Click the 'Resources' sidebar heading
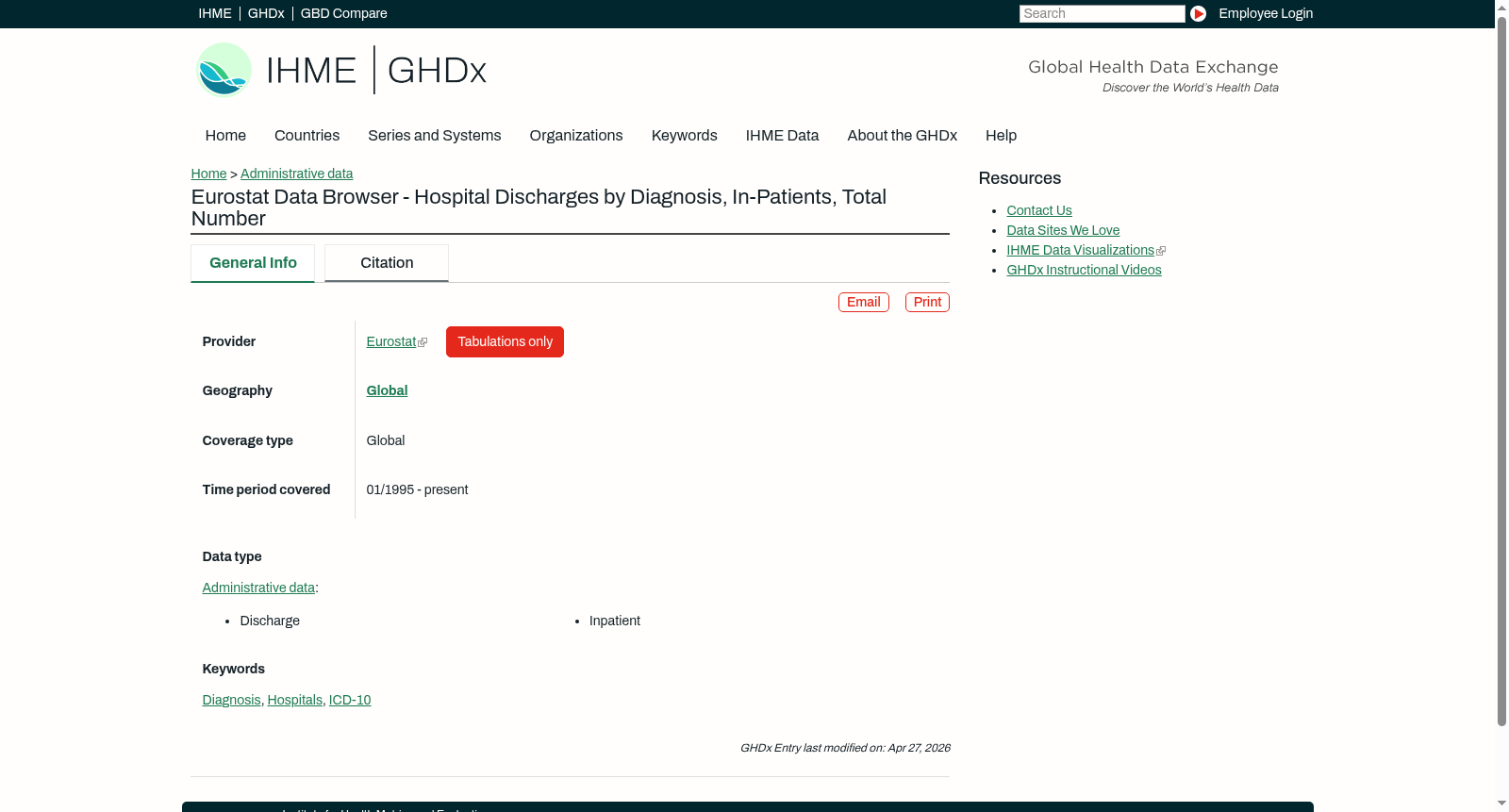Image resolution: width=1509 pixels, height=812 pixels. (x=1020, y=178)
